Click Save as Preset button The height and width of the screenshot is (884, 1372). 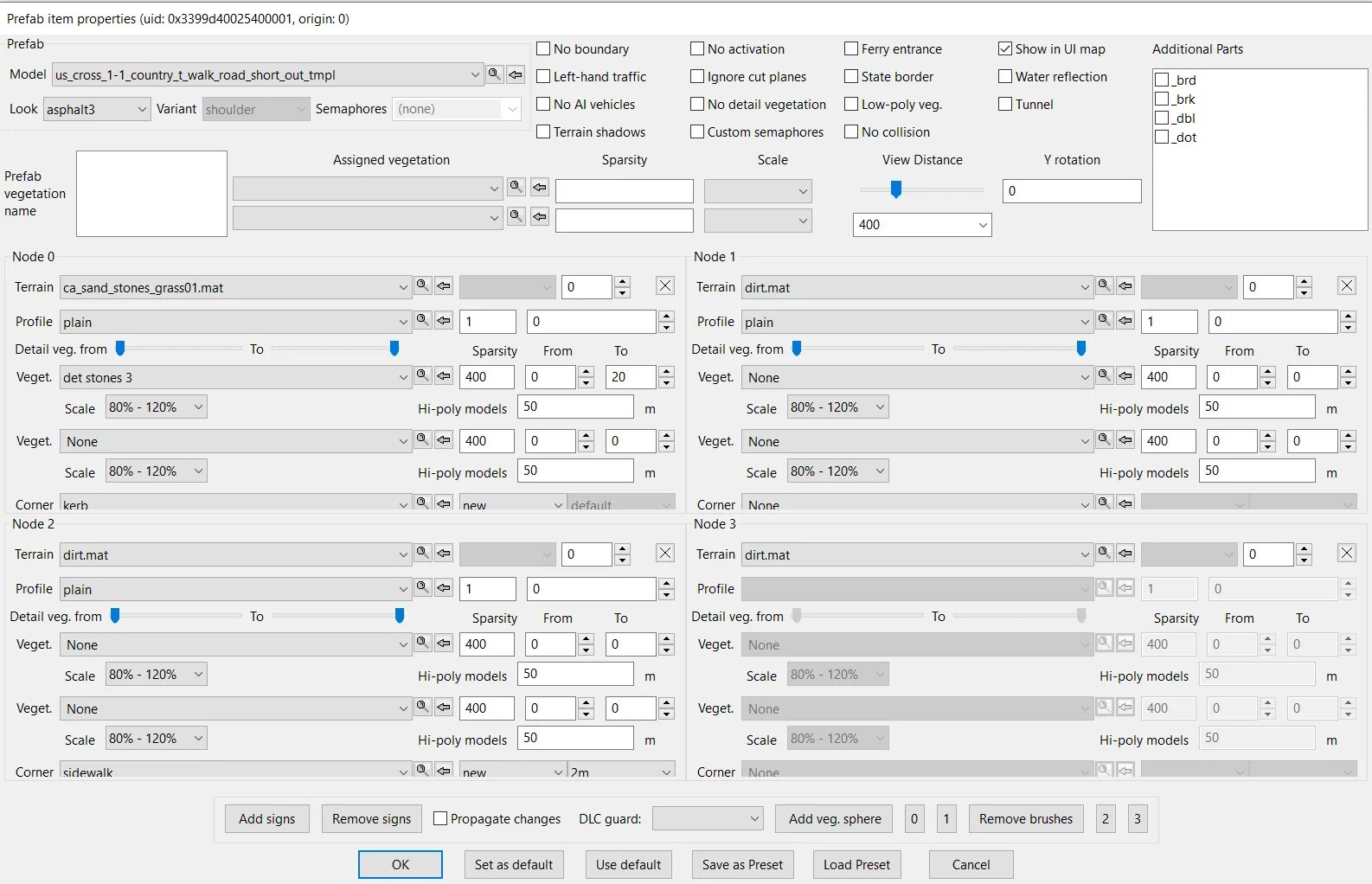[742, 864]
